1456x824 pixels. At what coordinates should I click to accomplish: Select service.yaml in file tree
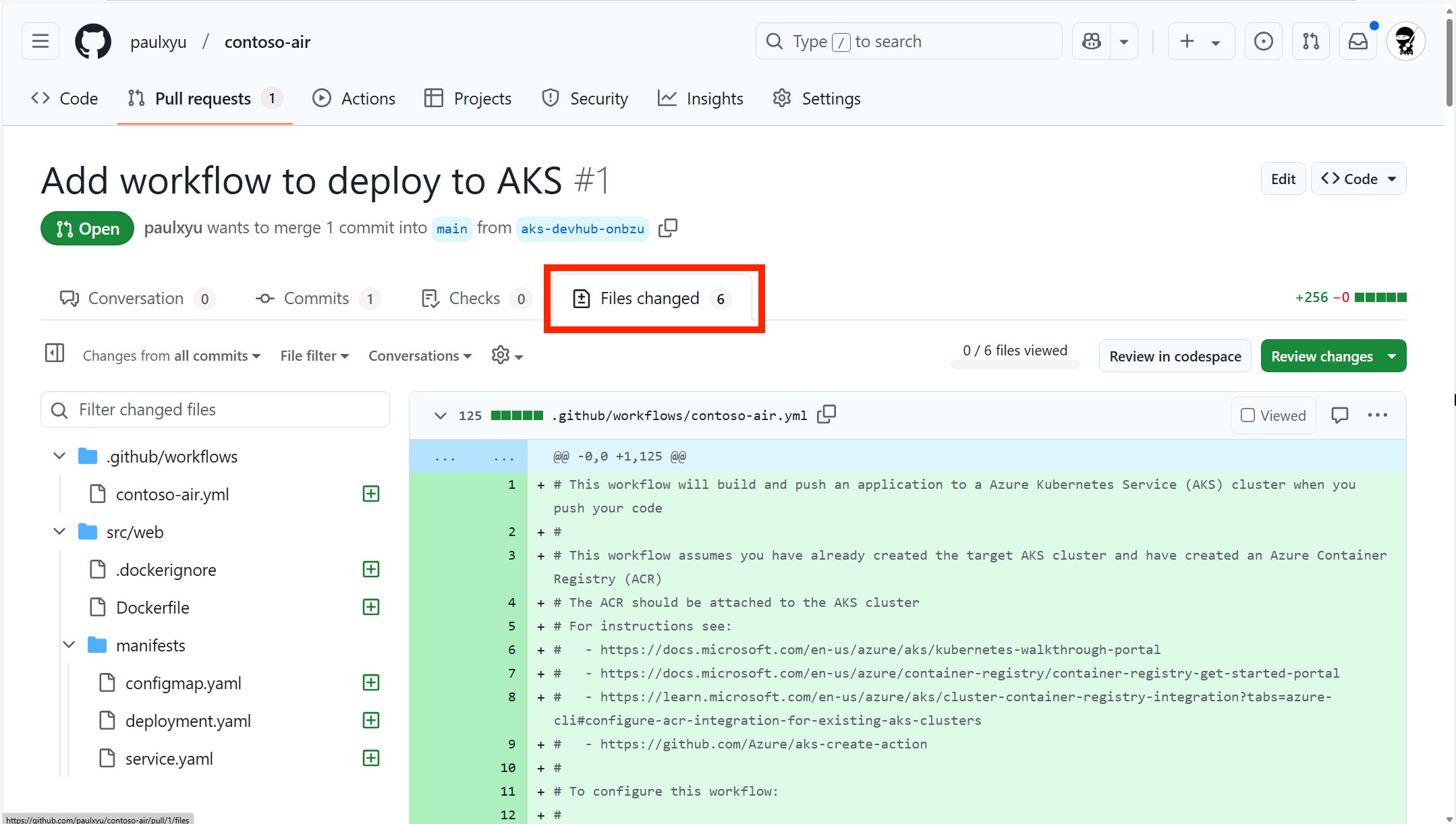pyautogui.click(x=169, y=759)
